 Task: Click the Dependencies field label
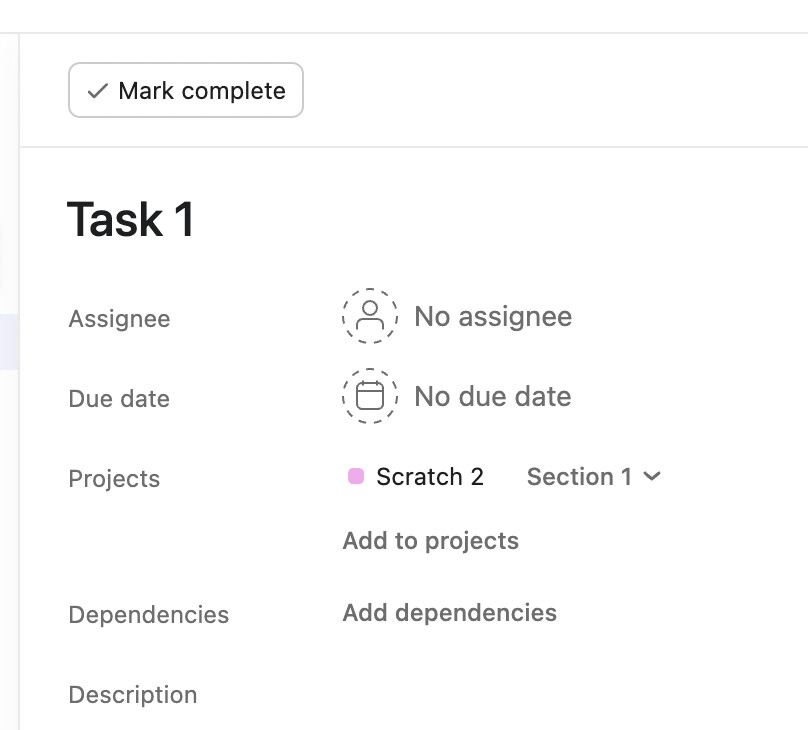click(x=148, y=615)
